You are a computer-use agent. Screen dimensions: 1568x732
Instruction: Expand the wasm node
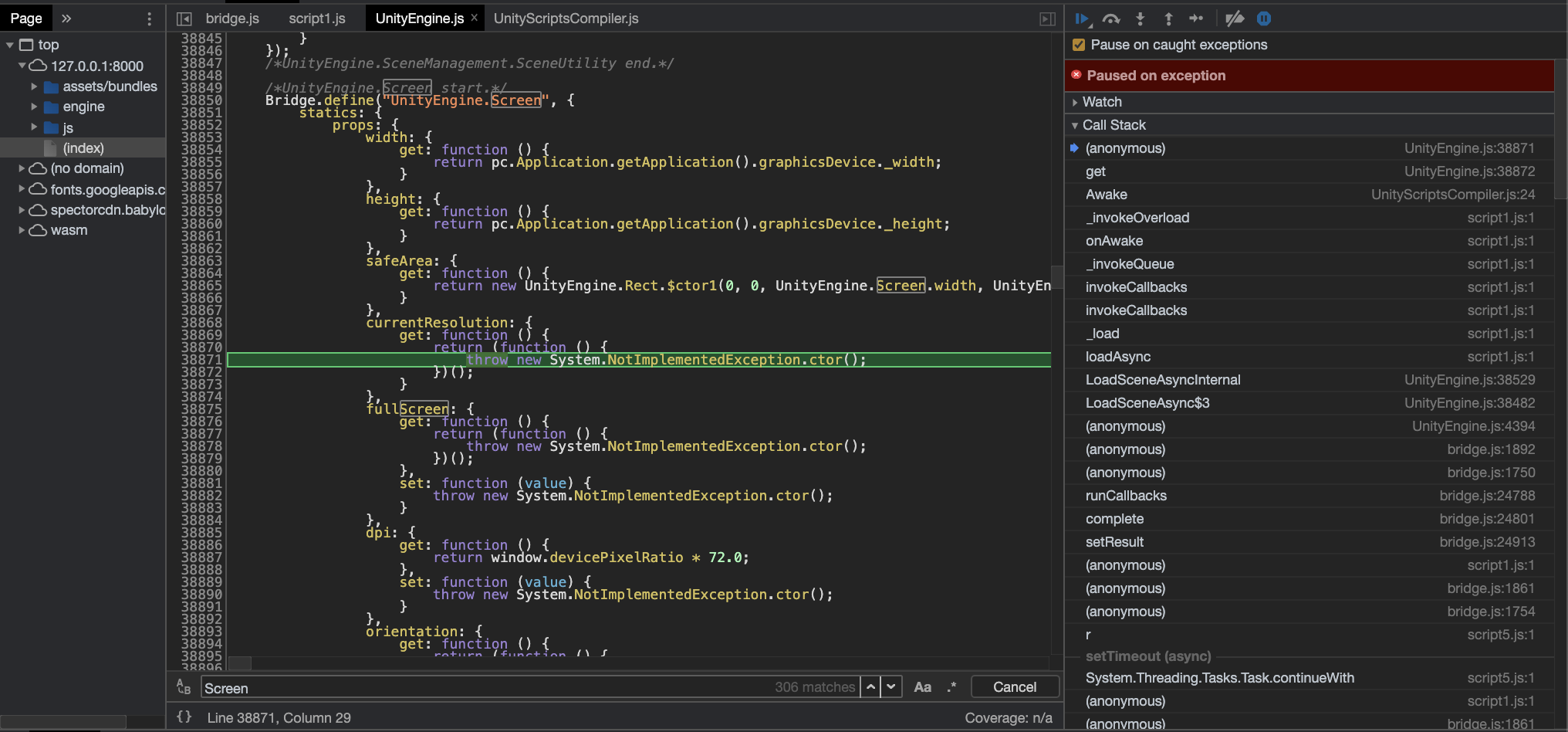pos(22,229)
